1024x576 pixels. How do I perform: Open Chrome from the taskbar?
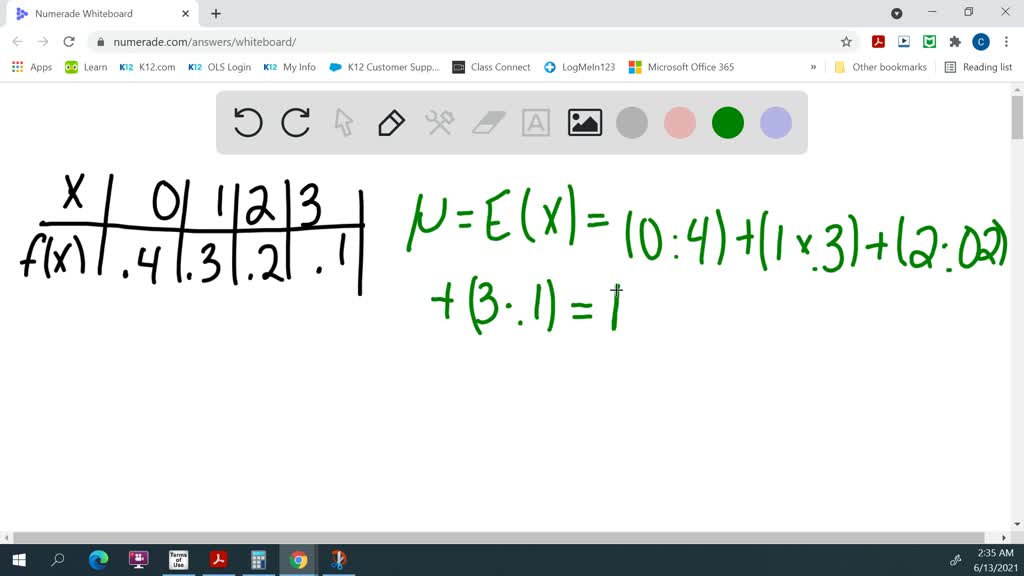[298, 560]
